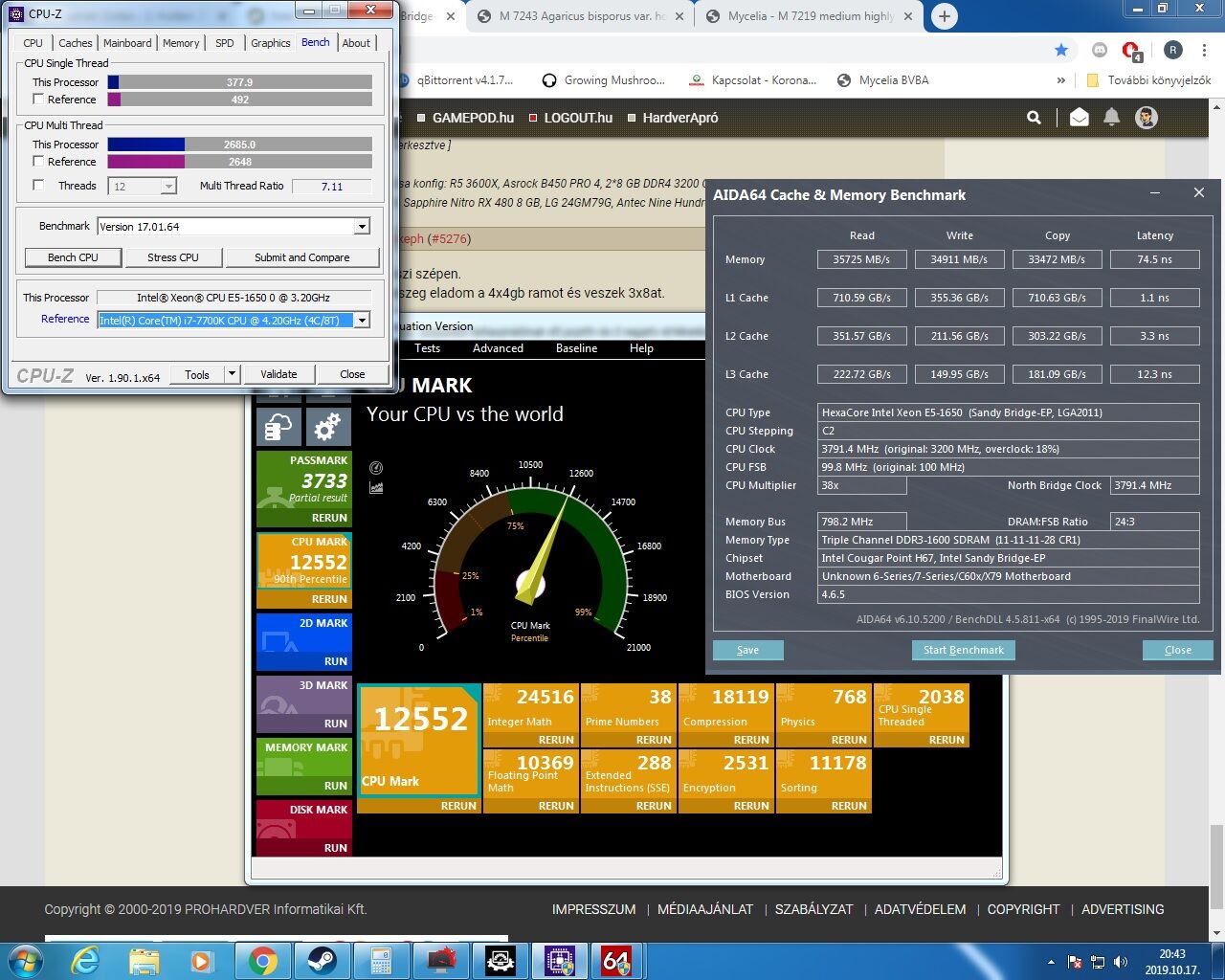Open Mycelia BVBA bookmark
This screenshot has height=980, width=1225.
coord(882,80)
